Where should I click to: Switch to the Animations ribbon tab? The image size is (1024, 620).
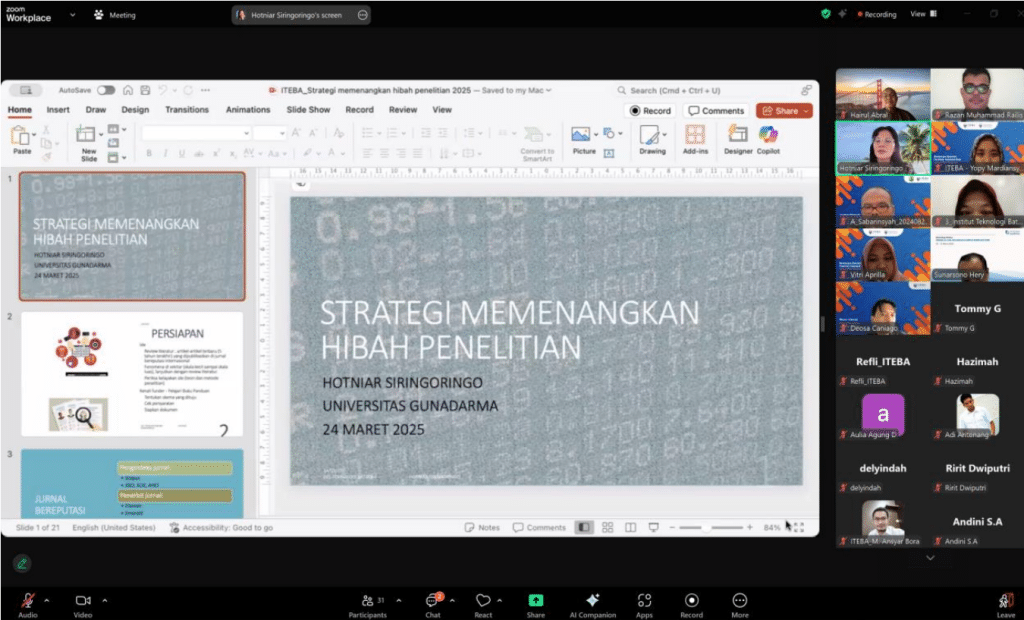248,110
